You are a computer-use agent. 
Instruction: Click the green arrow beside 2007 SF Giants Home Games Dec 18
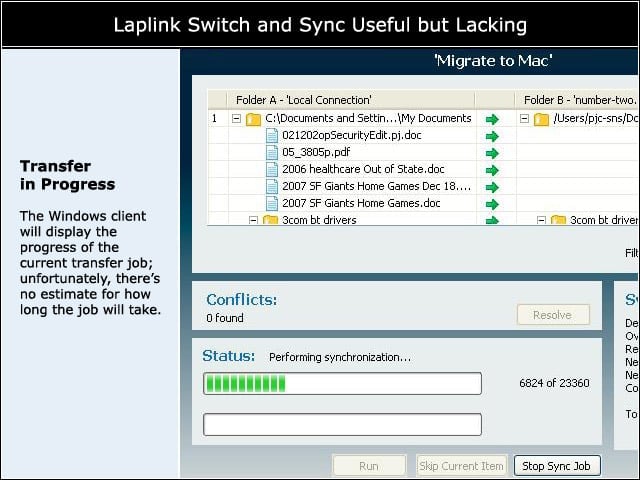(492, 187)
